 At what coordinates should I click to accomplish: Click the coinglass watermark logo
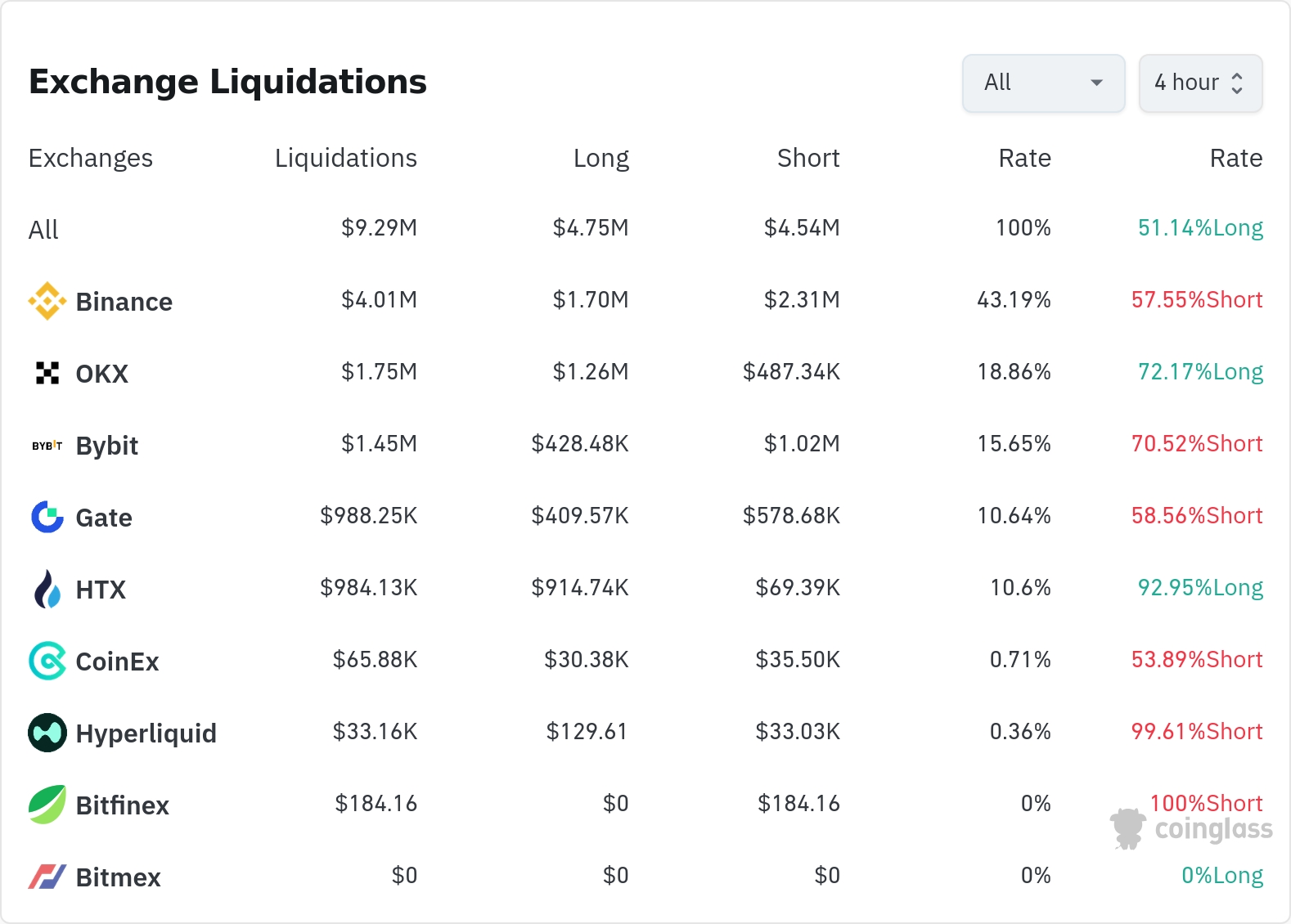pos(1191,828)
